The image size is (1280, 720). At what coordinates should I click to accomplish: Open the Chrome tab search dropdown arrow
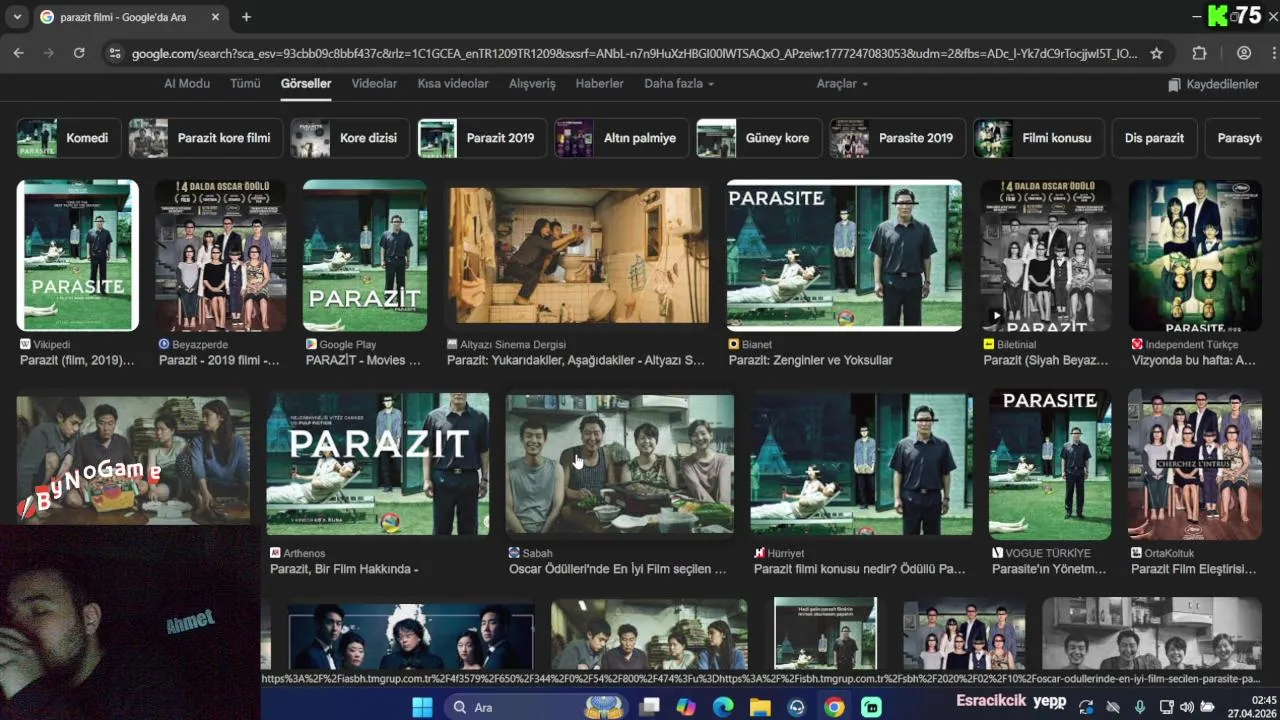click(x=17, y=17)
